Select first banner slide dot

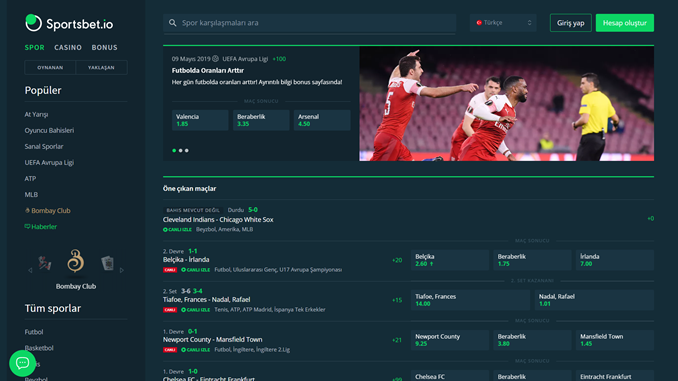[174, 150]
